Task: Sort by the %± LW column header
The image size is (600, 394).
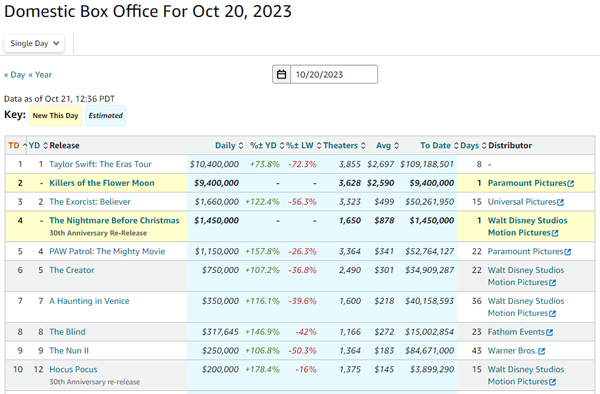Action: [x=300, y=145]
